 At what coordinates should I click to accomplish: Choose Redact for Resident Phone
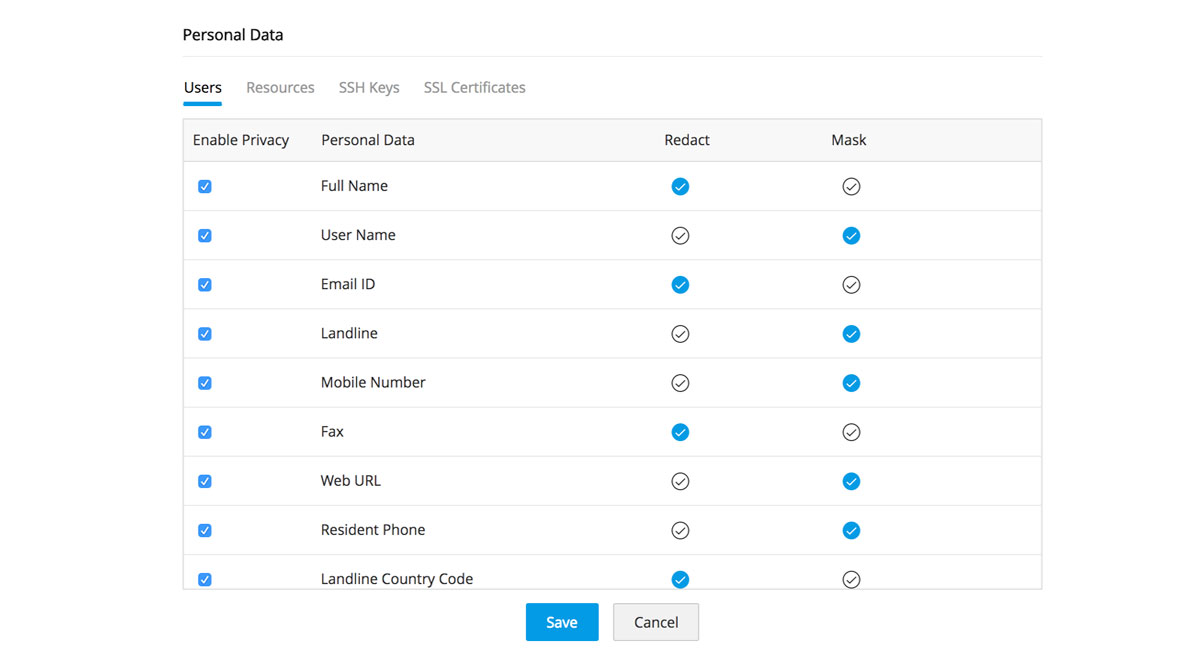tap(680, 530)
